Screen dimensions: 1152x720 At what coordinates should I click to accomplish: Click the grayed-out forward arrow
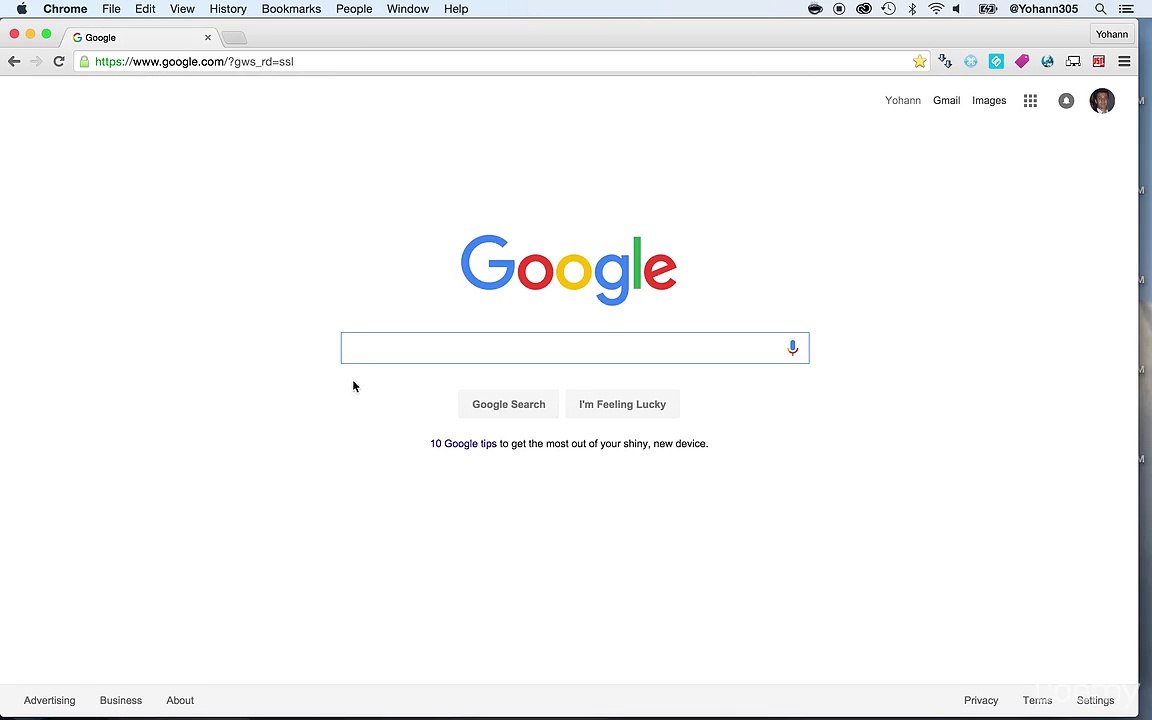[36, 62]
